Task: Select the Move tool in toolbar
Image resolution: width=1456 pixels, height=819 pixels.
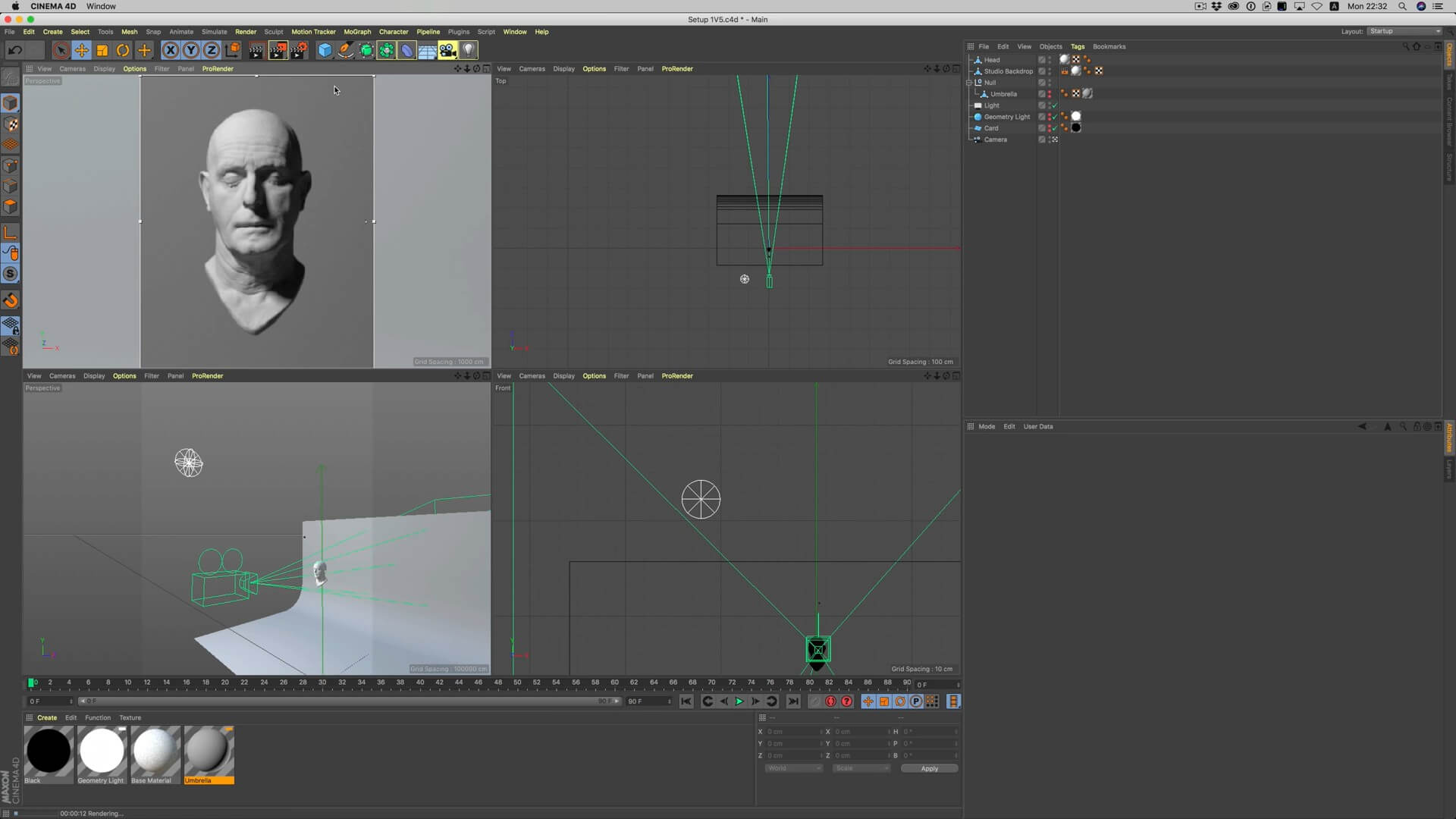Action: click(81, 50)
